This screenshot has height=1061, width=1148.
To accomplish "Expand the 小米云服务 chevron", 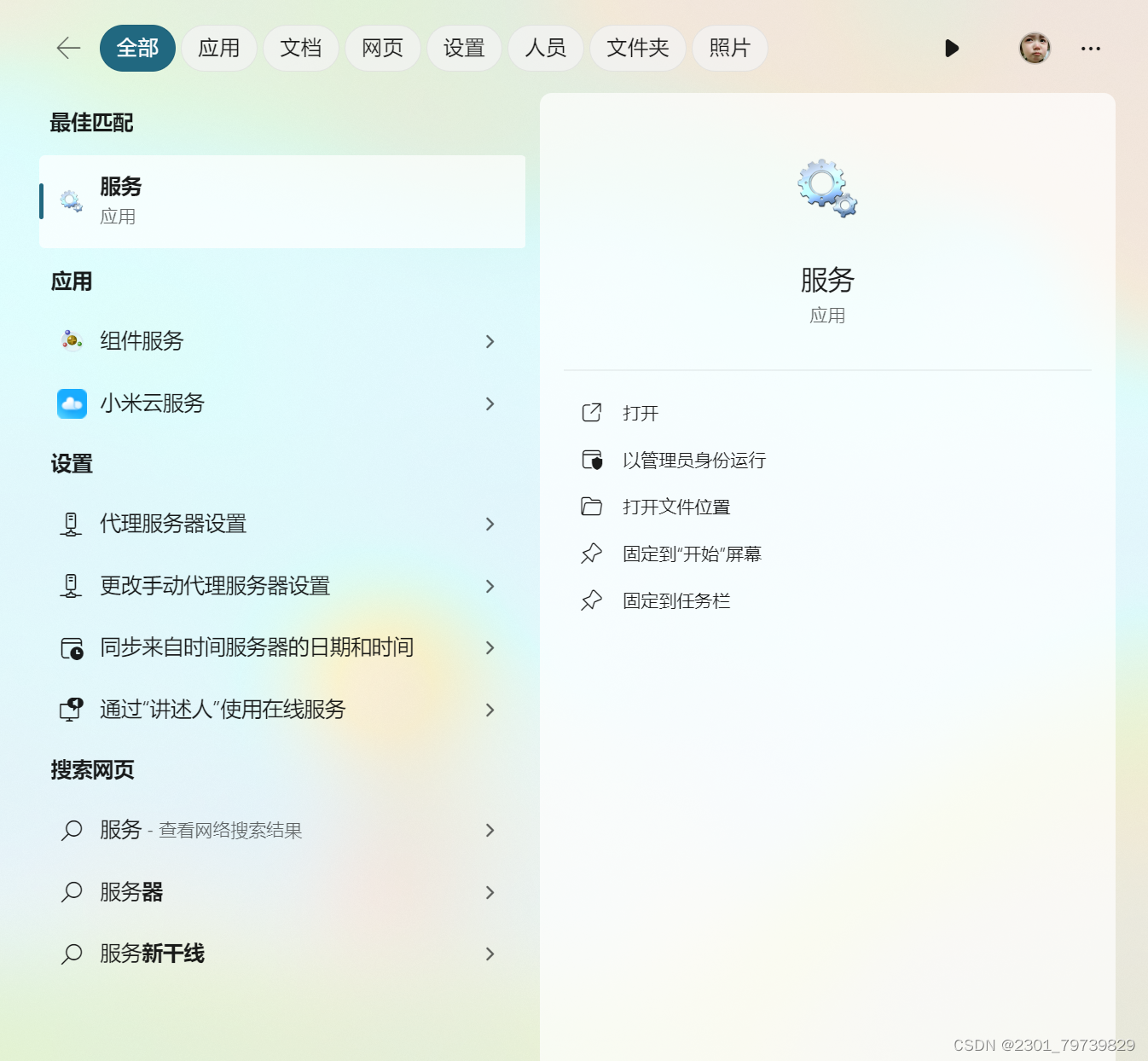I will [x=490, y=403].
